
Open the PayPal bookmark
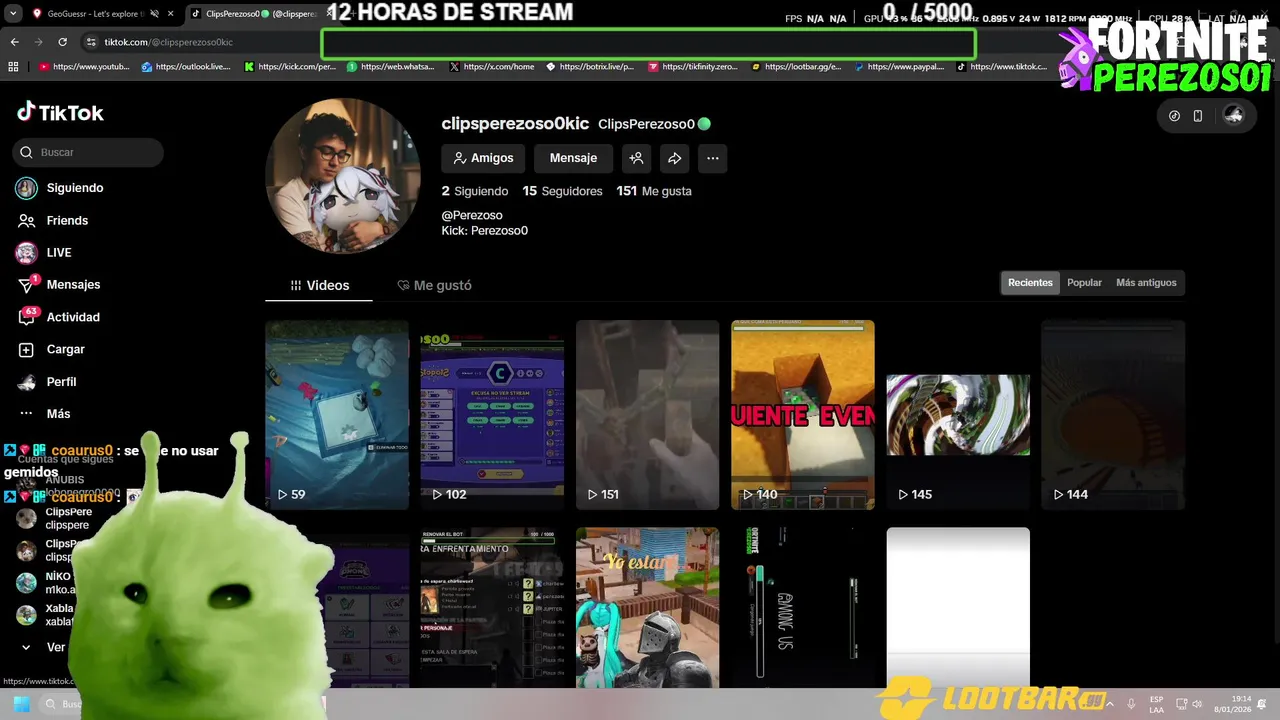coord(899,67)
